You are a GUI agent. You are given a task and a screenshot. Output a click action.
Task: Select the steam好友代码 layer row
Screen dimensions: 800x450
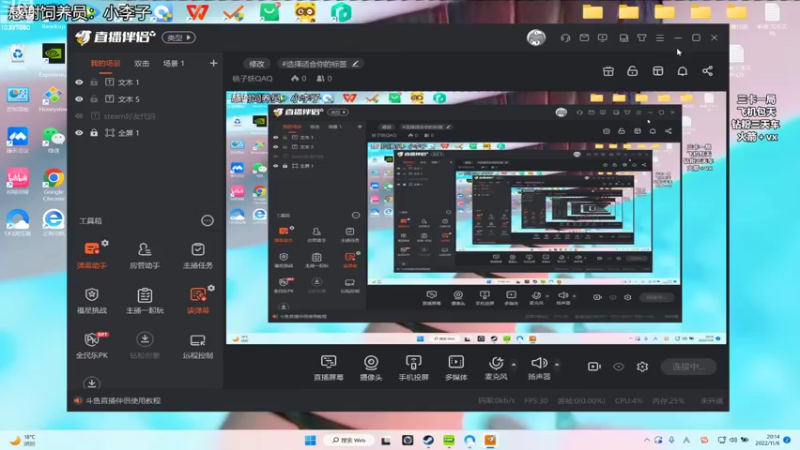click(x=145, y=116)
